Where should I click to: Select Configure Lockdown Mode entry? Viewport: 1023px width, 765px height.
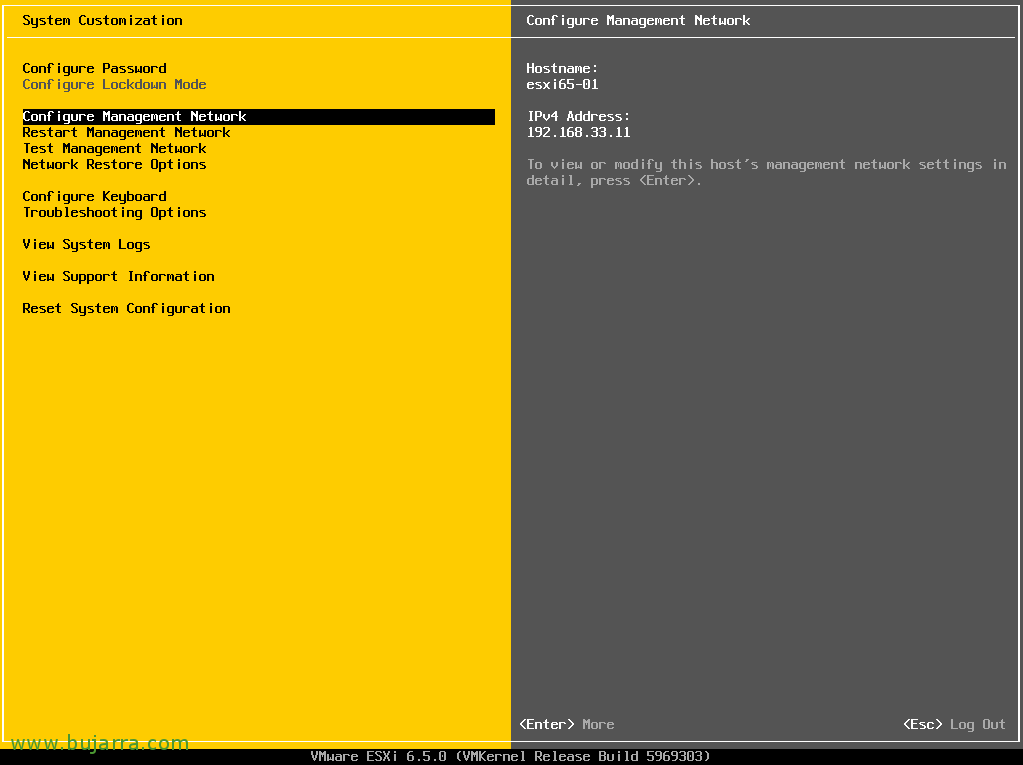114,85
